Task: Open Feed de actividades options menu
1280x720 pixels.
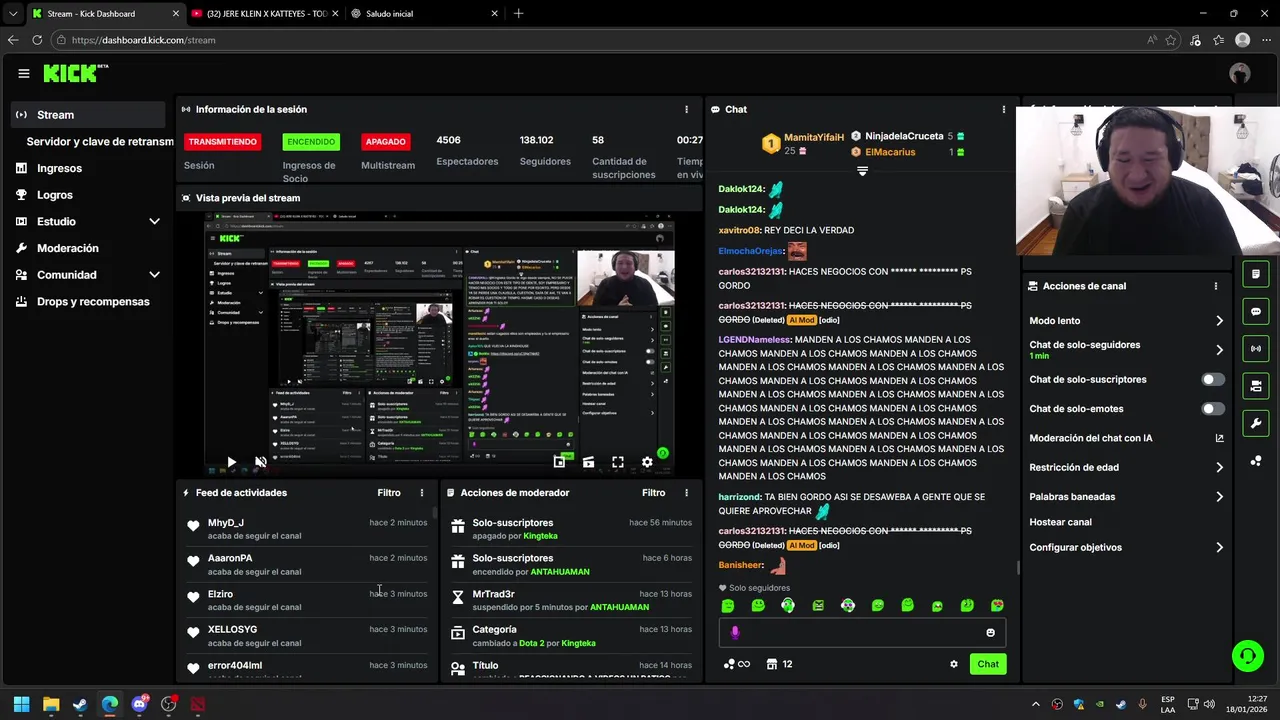Action: (x=422, y=493)
